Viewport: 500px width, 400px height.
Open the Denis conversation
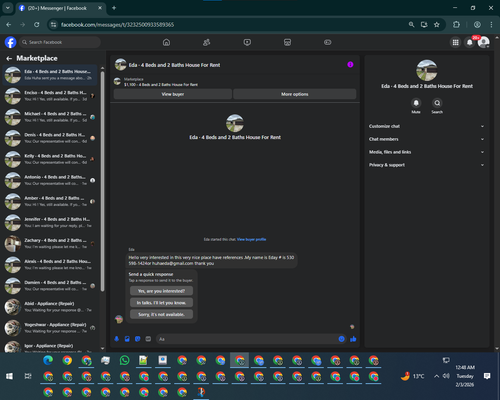50,138
